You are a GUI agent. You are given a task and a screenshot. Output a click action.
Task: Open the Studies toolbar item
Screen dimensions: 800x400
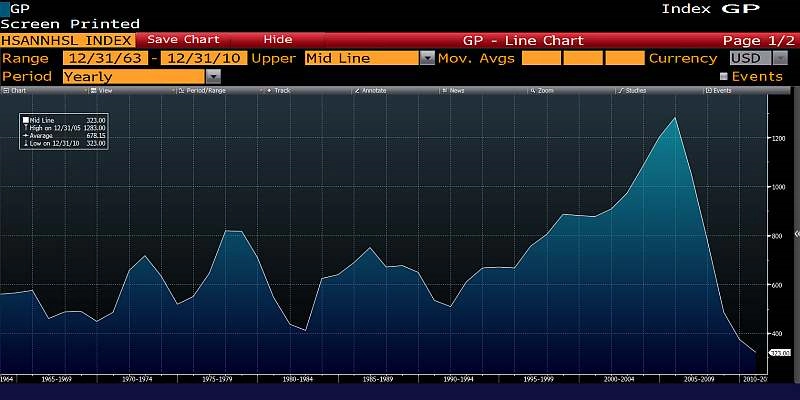tap(634, 91)
